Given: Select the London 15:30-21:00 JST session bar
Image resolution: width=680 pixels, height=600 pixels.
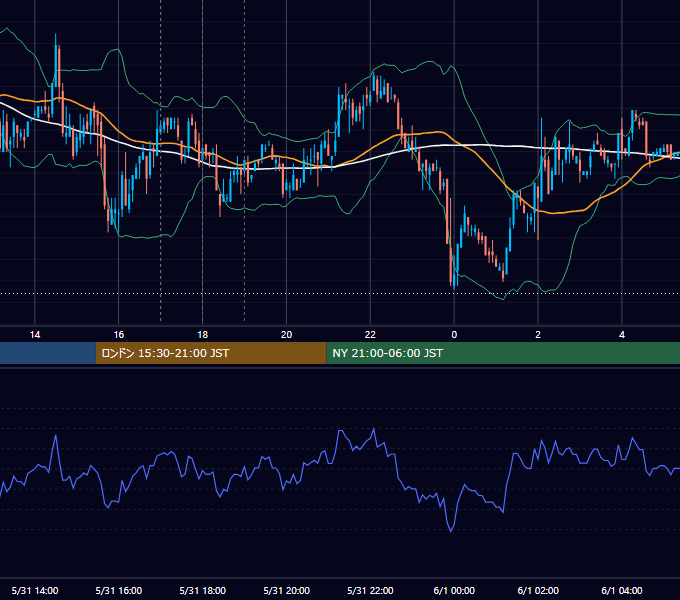Looking at the screenshot, I should [x=211, y=353].
